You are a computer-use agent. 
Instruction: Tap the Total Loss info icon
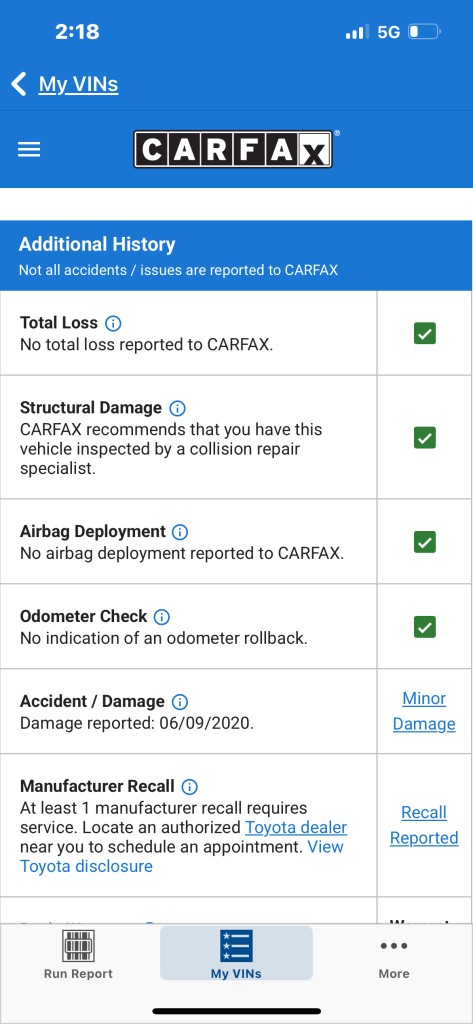(113, 323)
